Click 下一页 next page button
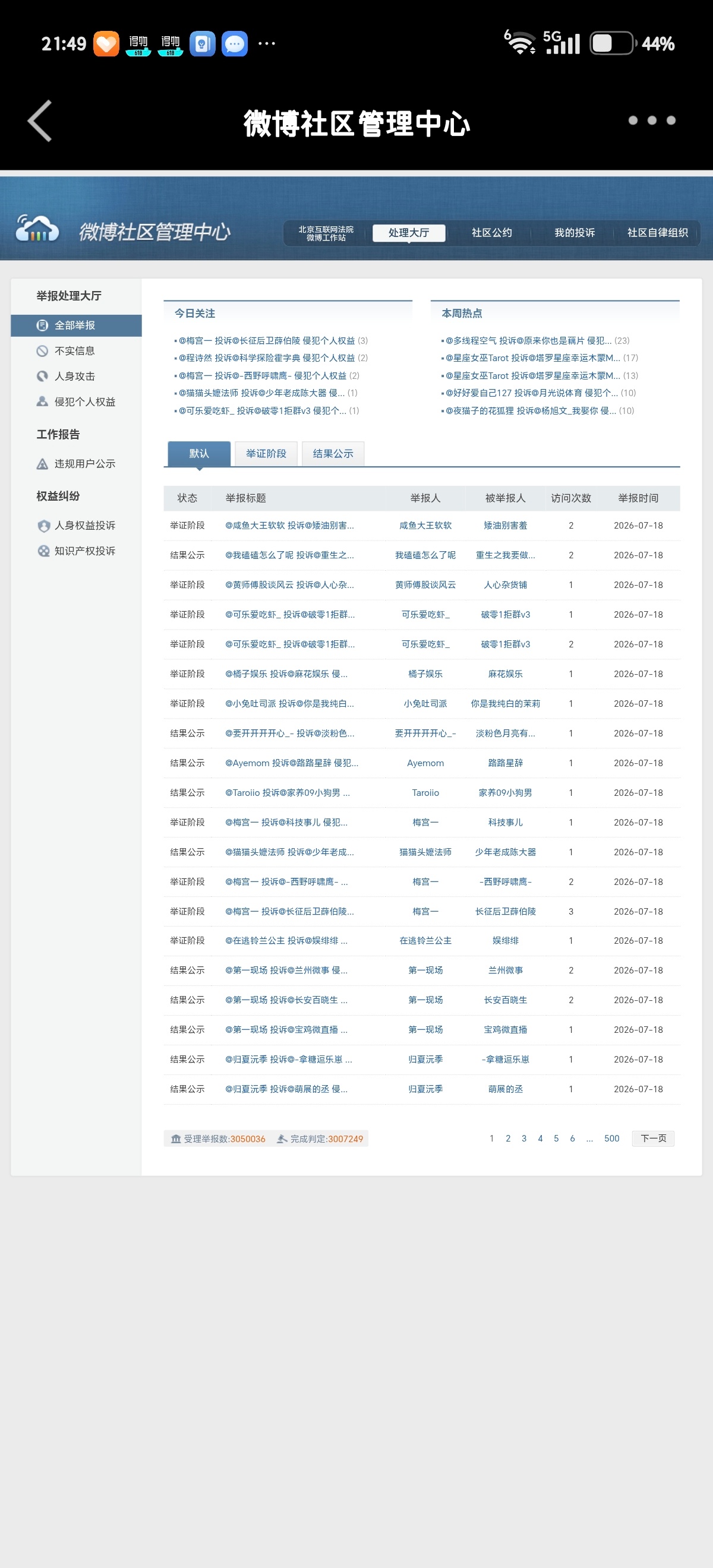 tap(653, 1139)
